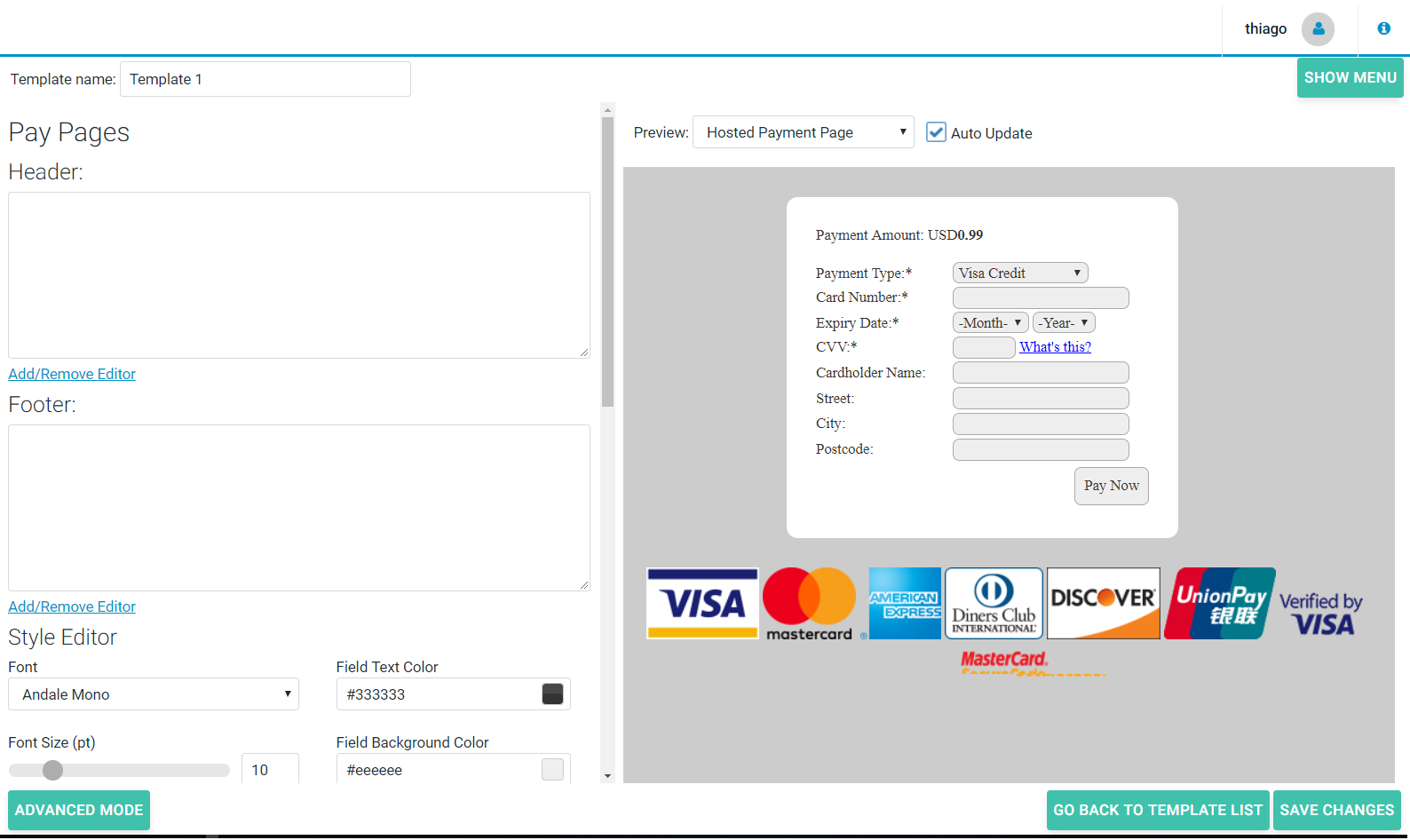Switch to Advanced Mode

point(79,810)
